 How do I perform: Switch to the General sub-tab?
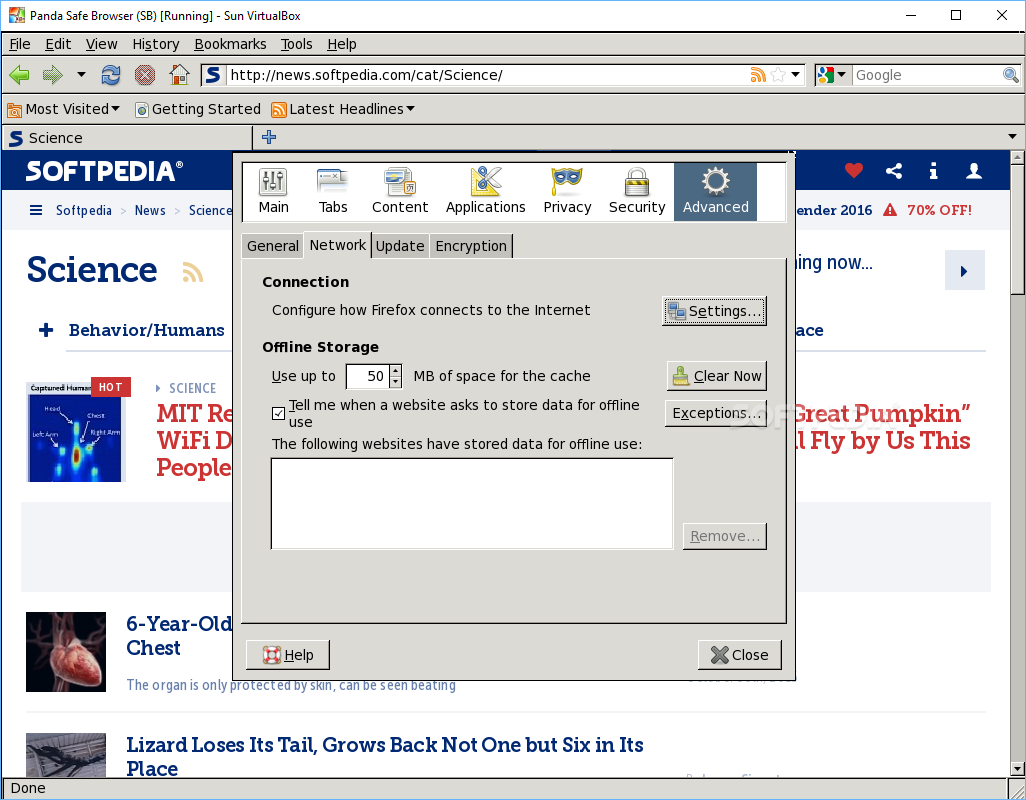[272, 246]
